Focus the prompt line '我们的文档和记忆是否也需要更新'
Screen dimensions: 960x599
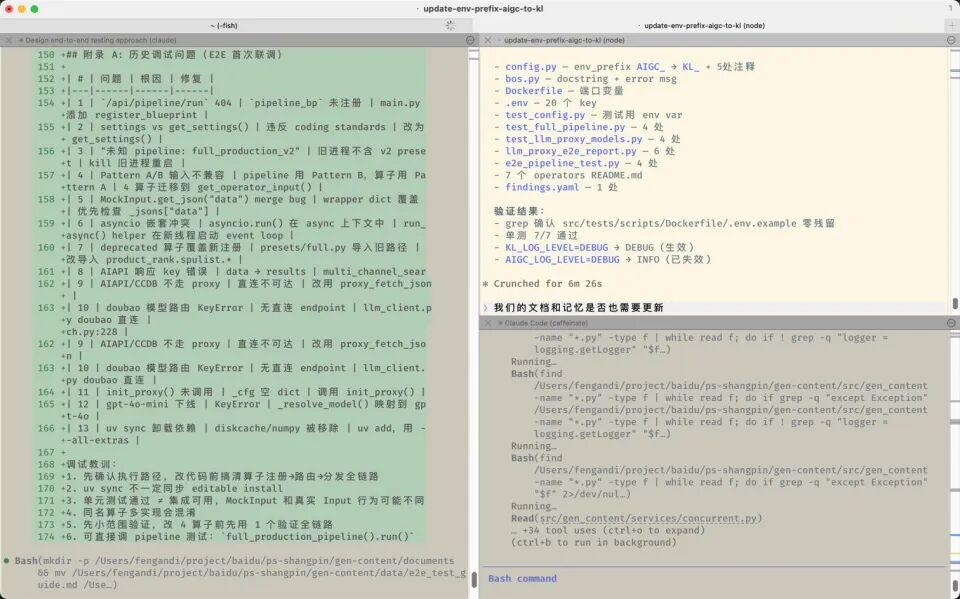pyautogui.click(x=579, y=307)
